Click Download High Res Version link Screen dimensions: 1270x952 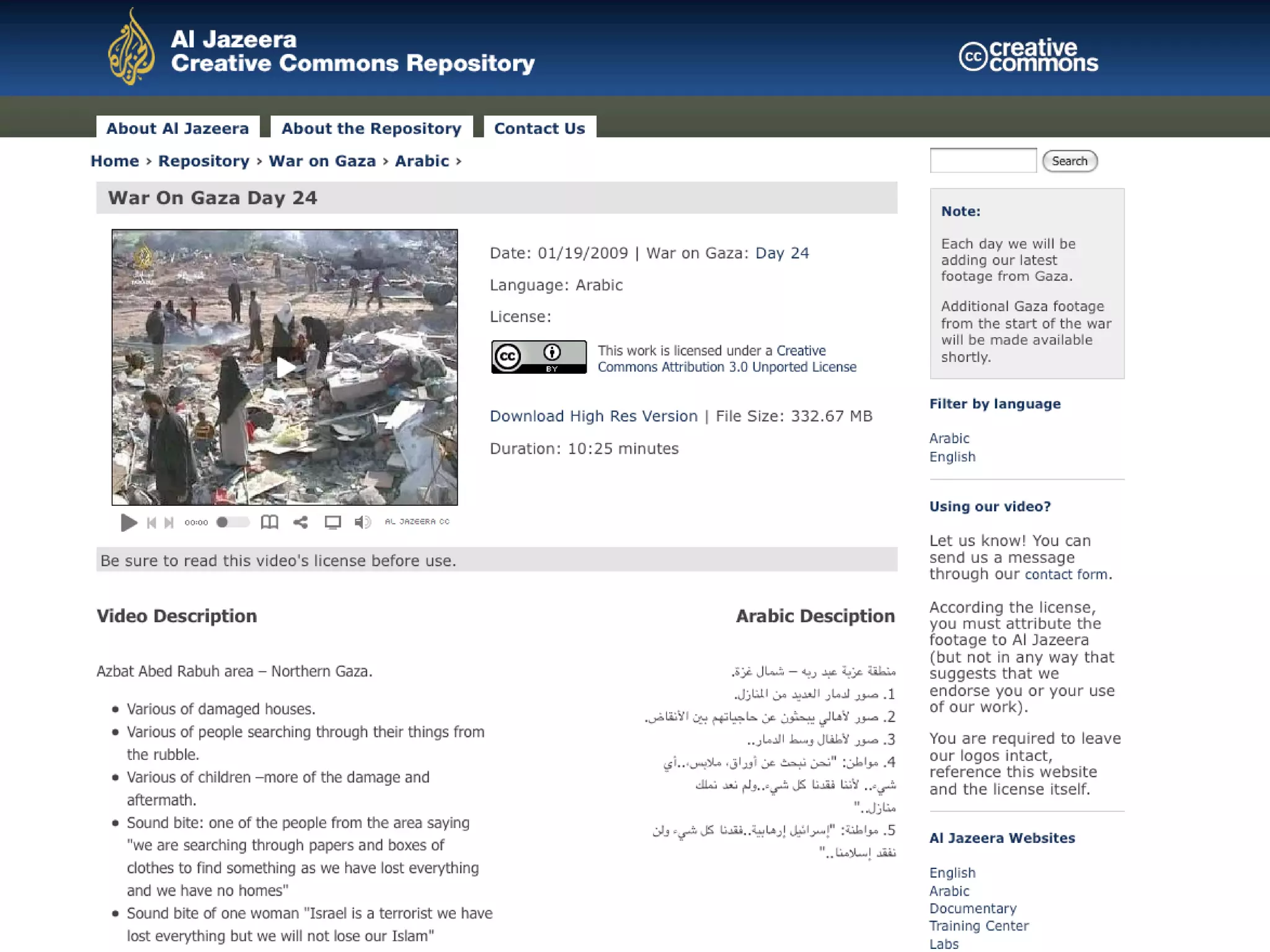[593, 416]
